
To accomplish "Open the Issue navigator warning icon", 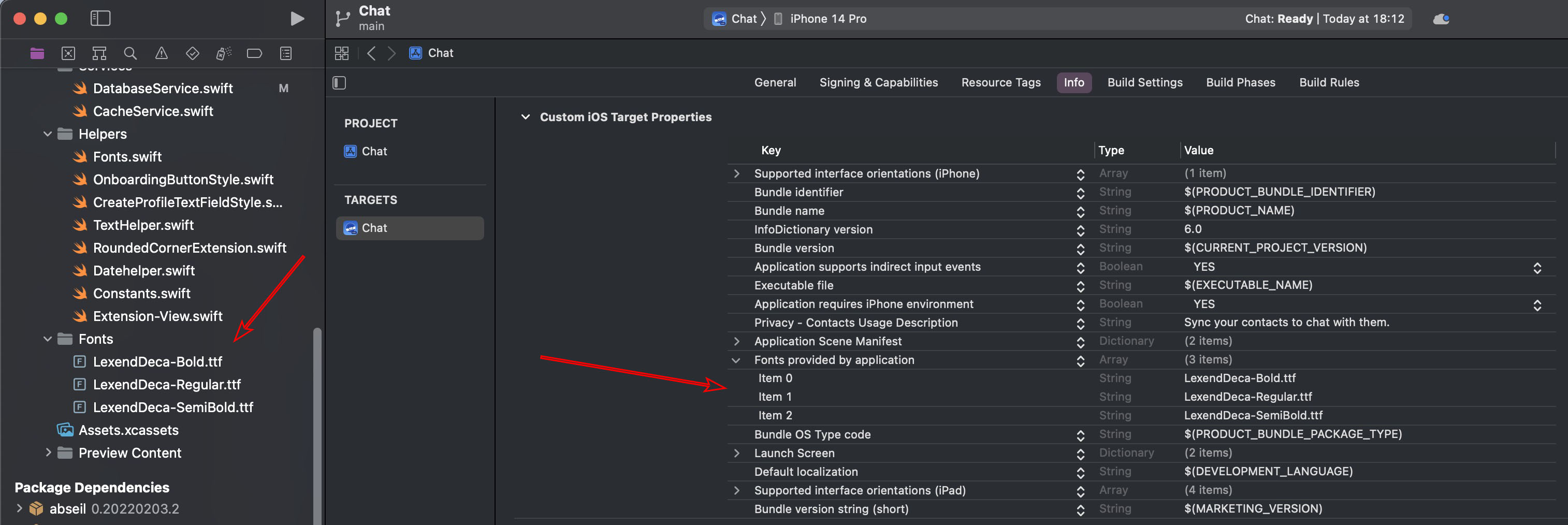I will click(161, 53).
